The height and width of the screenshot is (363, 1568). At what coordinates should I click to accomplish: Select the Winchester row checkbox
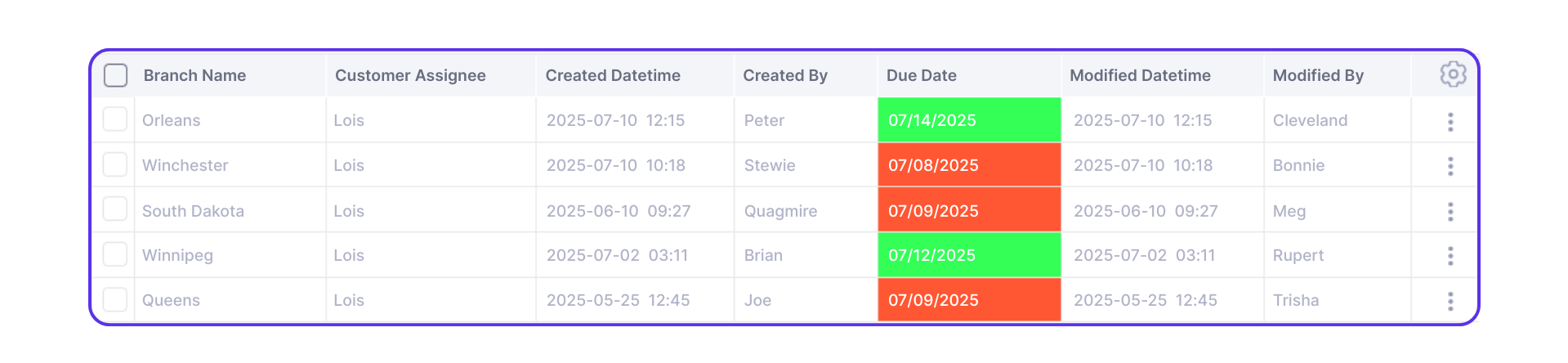[115, 164]
